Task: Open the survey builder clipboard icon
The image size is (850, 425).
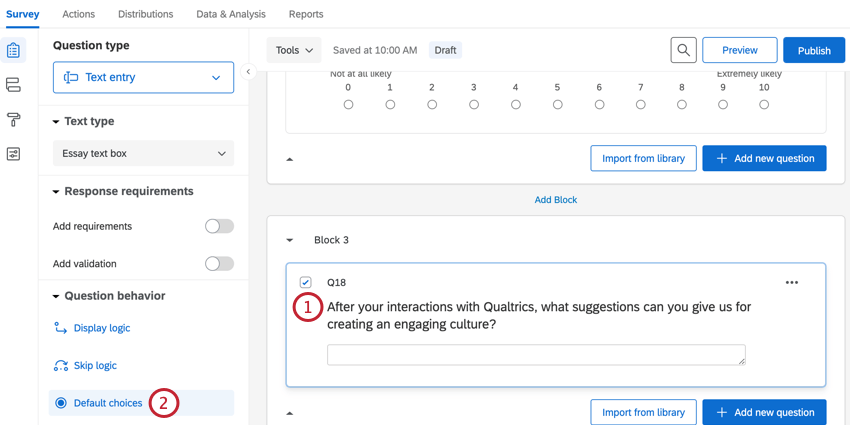Action: click(13, 50)
